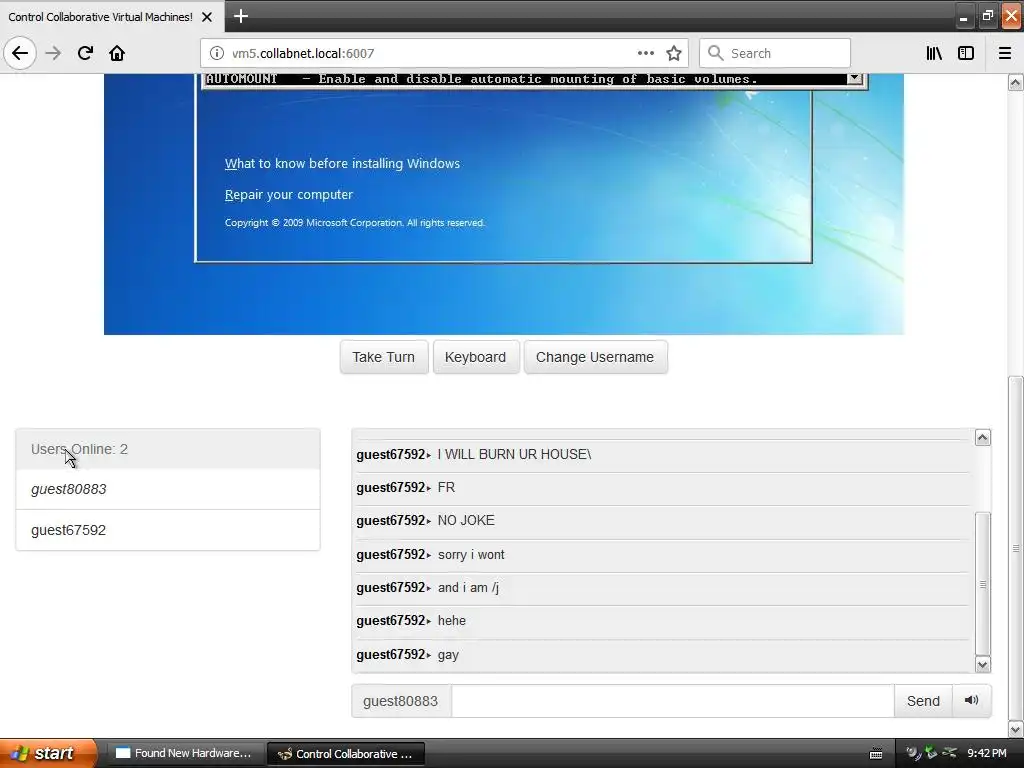Open the Windows start menu

[x=47, y=754]
